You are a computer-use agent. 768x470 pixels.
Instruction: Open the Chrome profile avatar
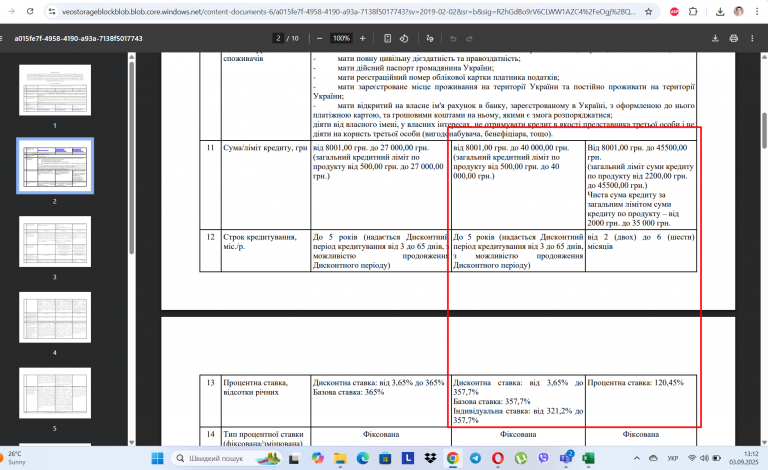739,11
